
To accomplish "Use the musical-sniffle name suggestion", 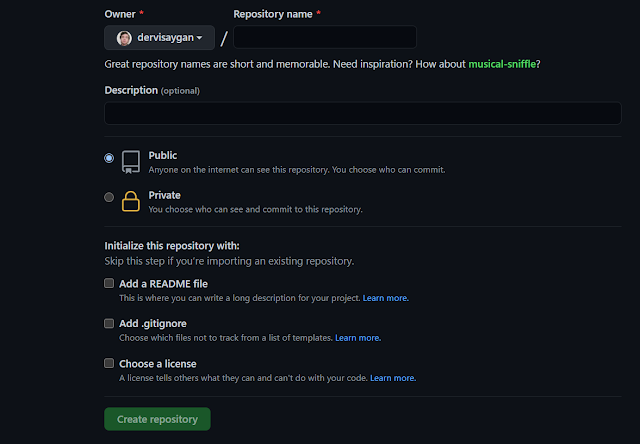I will pyautogui.click(x=502, y=64).
